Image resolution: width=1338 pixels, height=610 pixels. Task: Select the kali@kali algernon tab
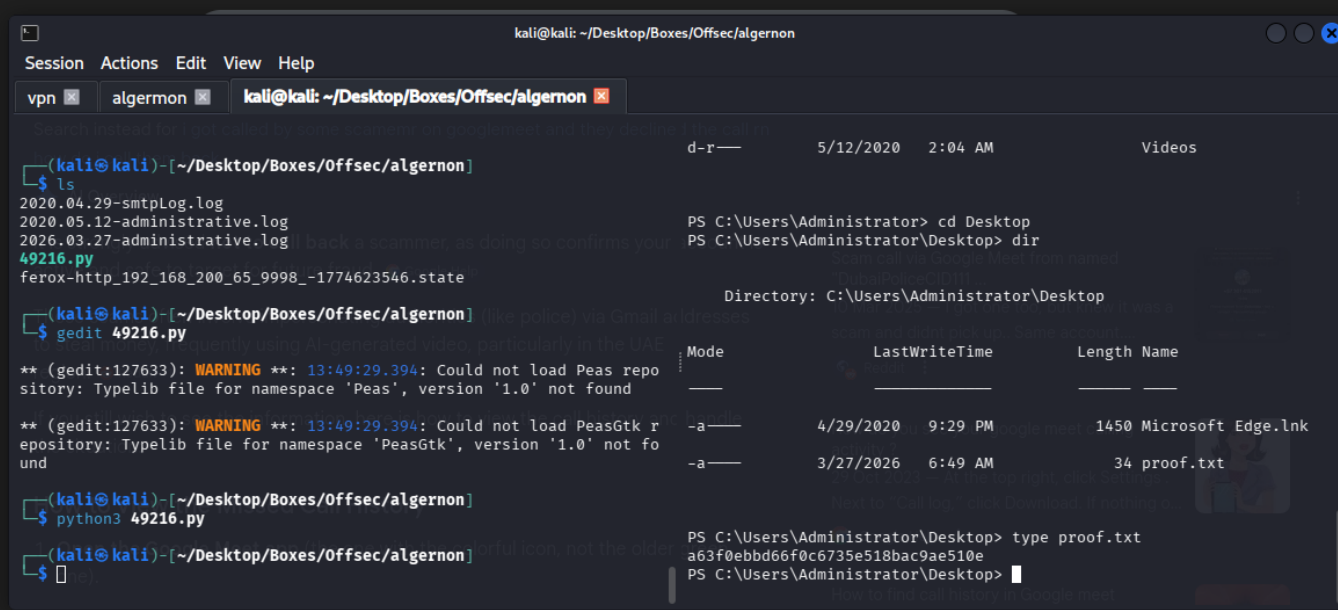click(415, 97)
